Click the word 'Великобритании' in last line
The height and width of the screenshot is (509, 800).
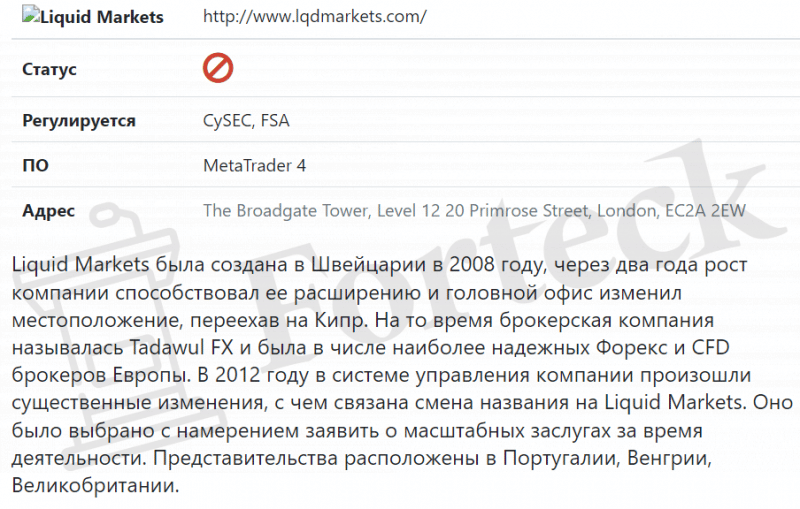[95, 485]
